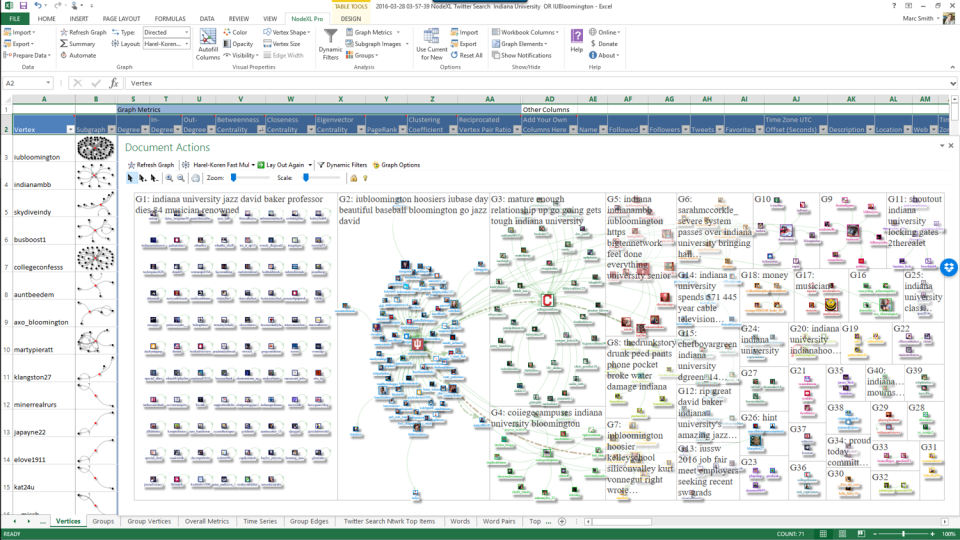The height and width of the screenshot is (540, 960).
Task: Switch to the HOME ribbon tab
Action: pyautogui.click(x=47, y=19)
